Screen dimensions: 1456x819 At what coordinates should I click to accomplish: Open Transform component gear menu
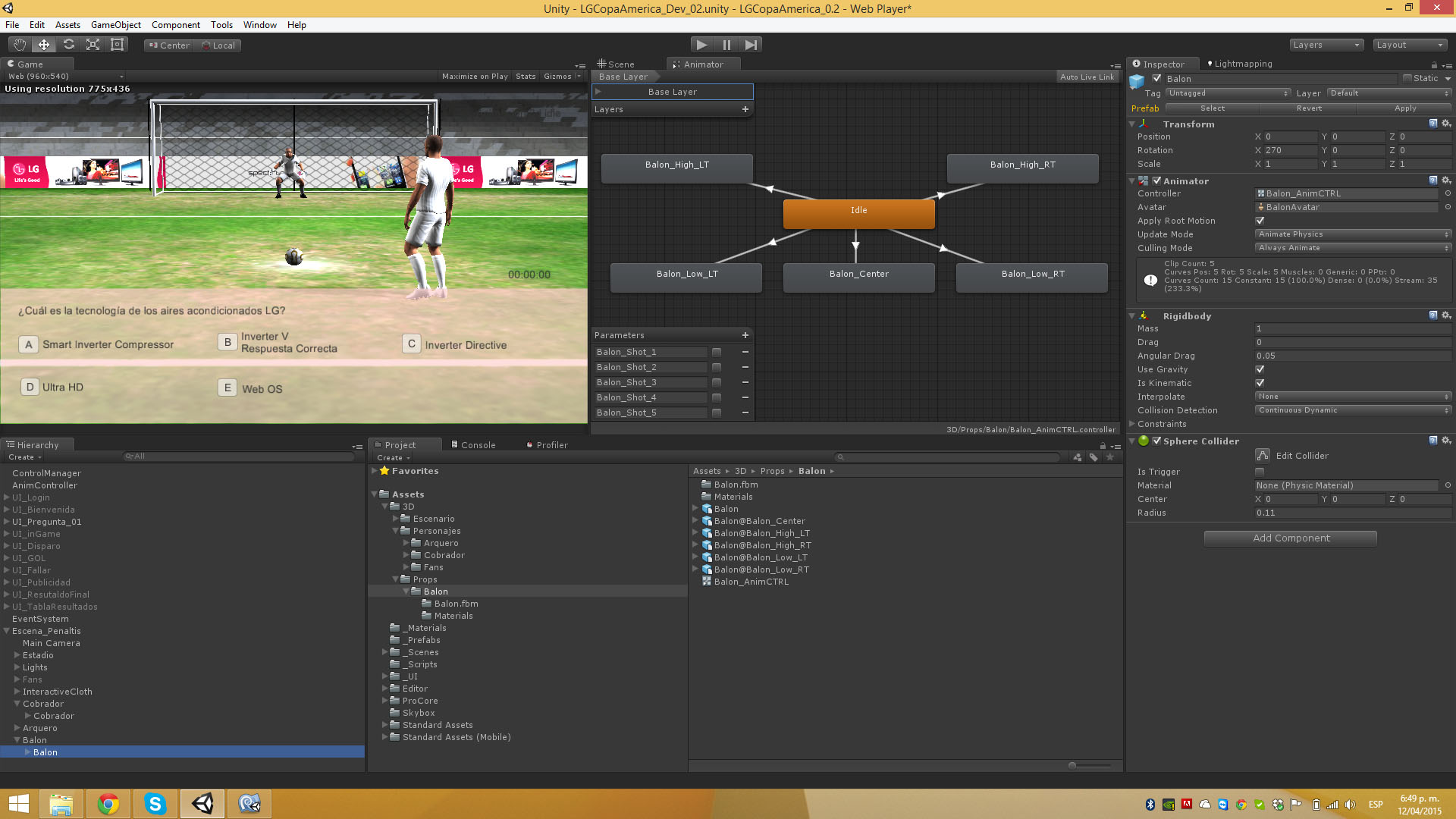(1446, 124)
